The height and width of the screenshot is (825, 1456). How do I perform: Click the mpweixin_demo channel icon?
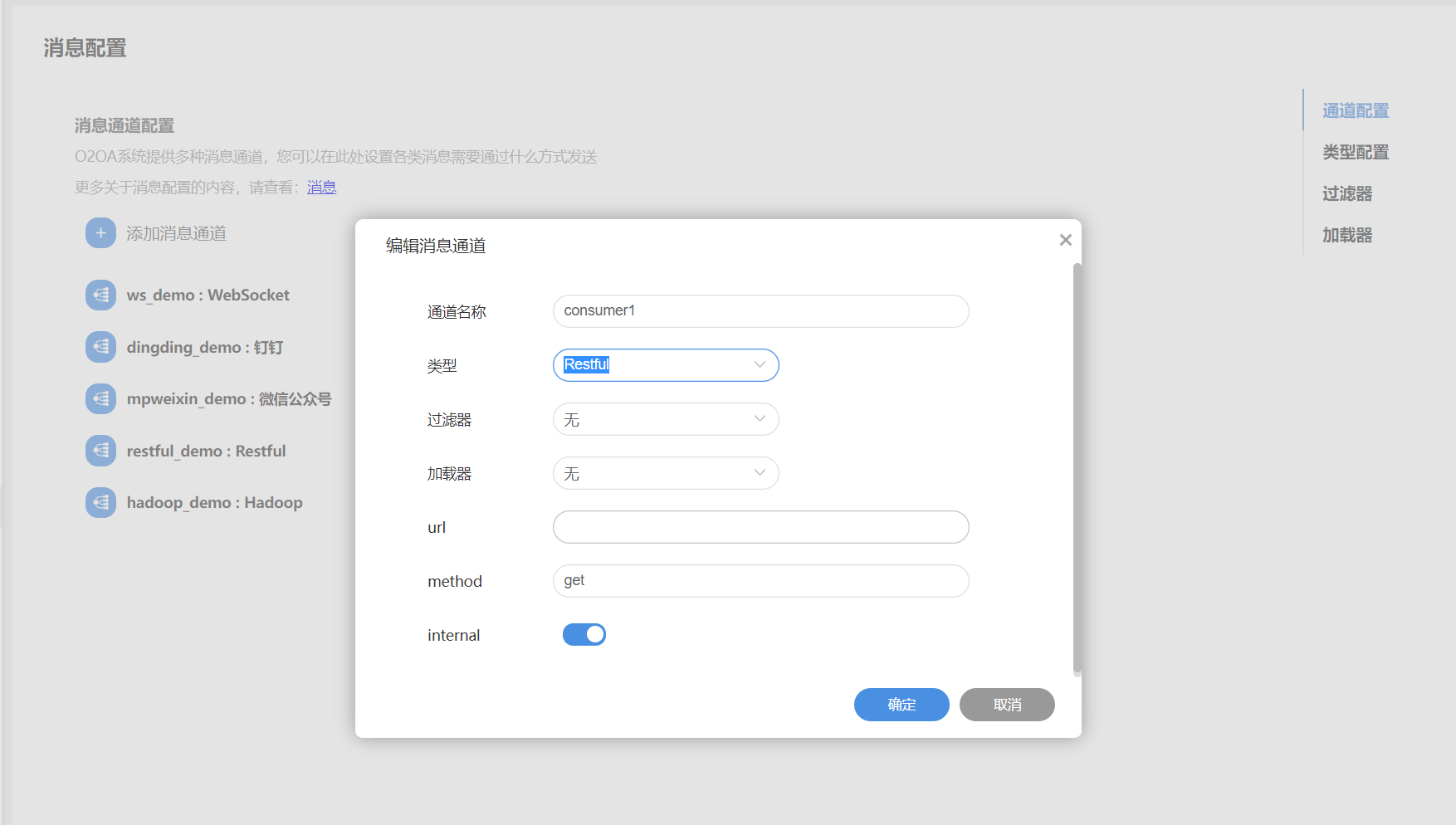pyautogui.click(x=100, y=398)
